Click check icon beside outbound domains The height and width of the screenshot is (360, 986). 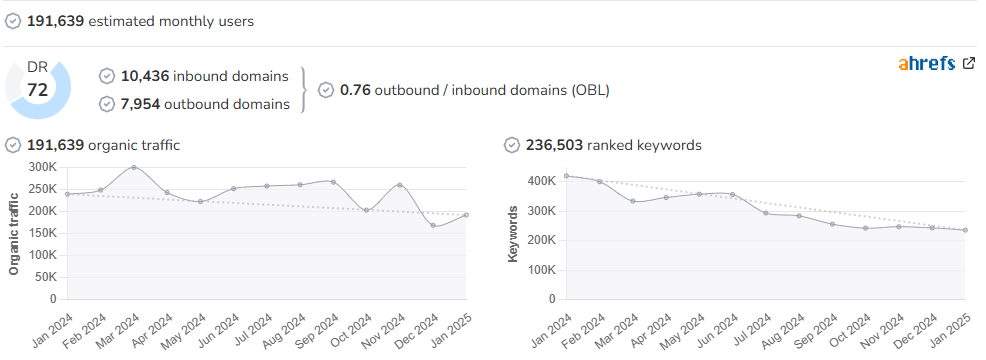coord(107,104)
